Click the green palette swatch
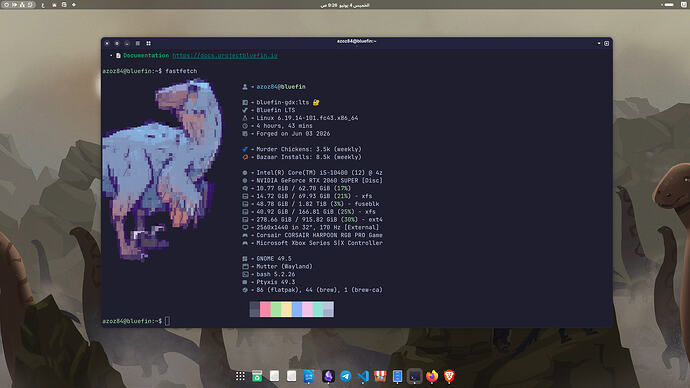The height and width of the screenshot is (388, 690). coord(276,309)
